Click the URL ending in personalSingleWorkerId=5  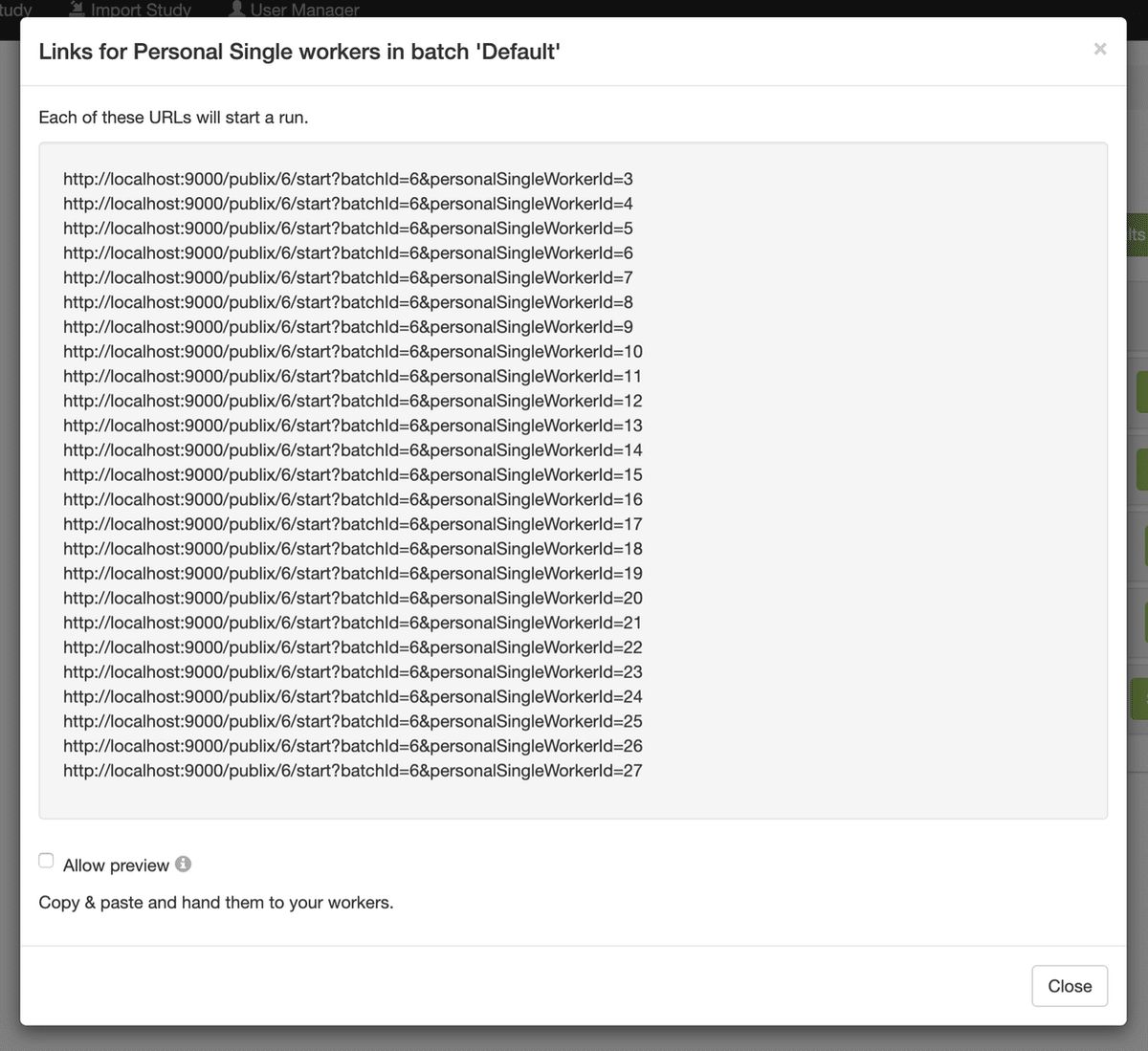[x=348, y=229]
